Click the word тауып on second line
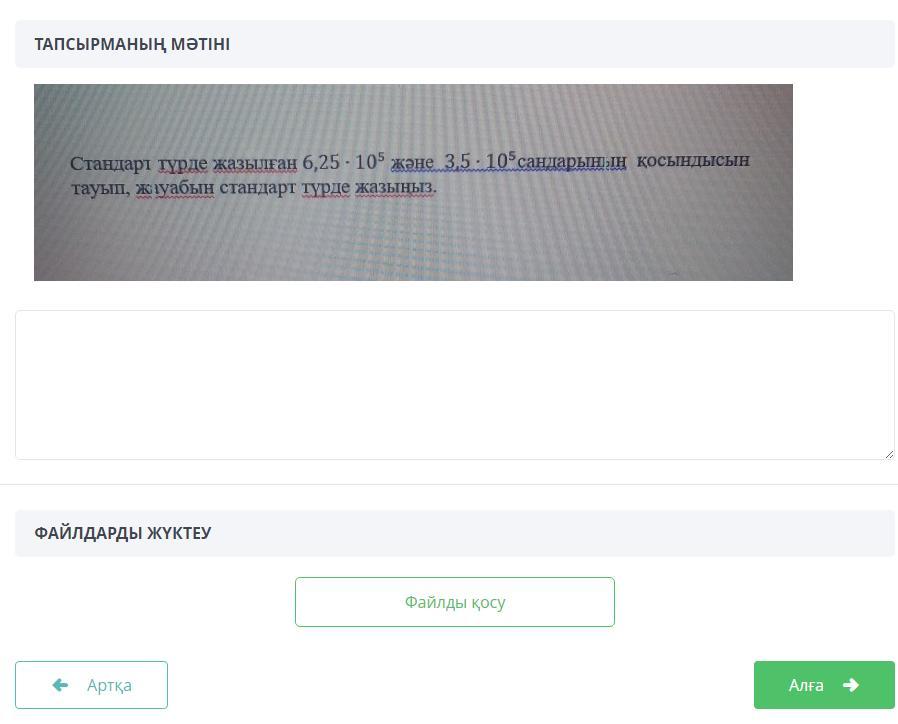The width and height of the screenshot is (898, 724). (x=99, y=188)
